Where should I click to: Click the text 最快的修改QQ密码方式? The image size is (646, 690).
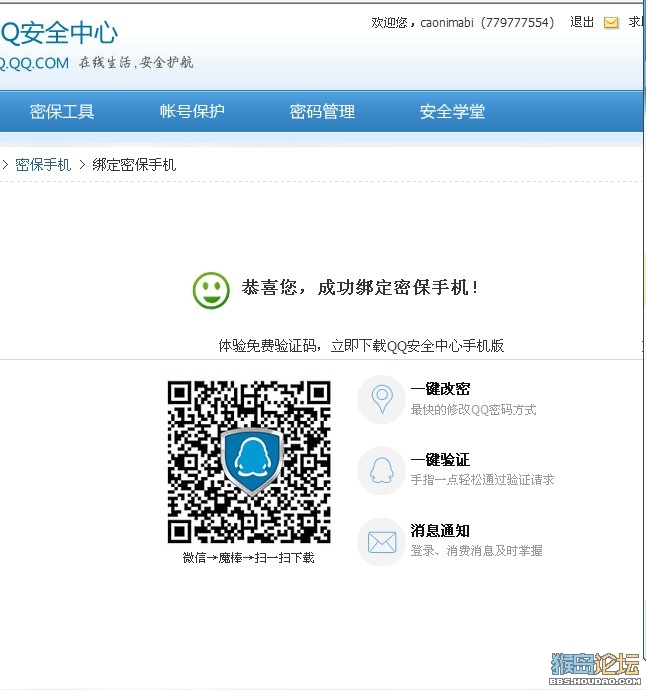click(x=473, y=410)
